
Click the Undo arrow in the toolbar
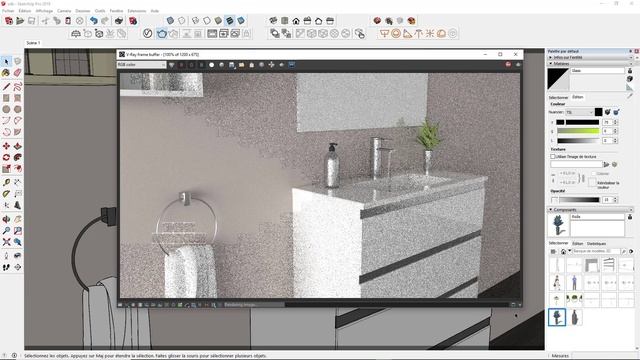(x=94, y=21)
